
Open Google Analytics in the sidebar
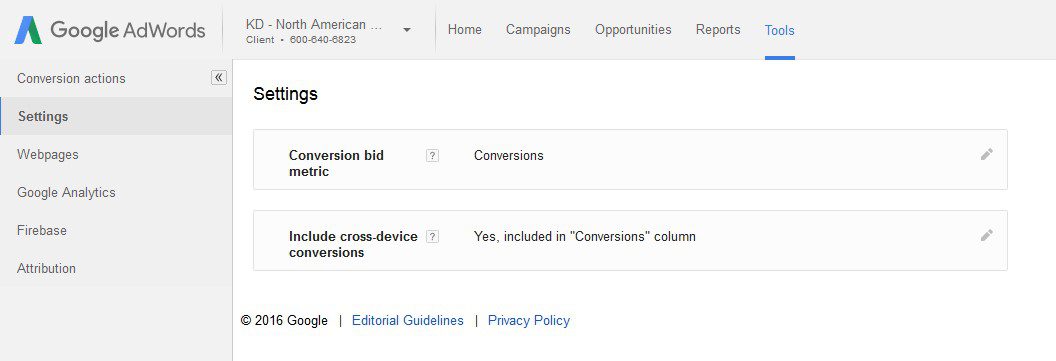click(x=67, y=193)
